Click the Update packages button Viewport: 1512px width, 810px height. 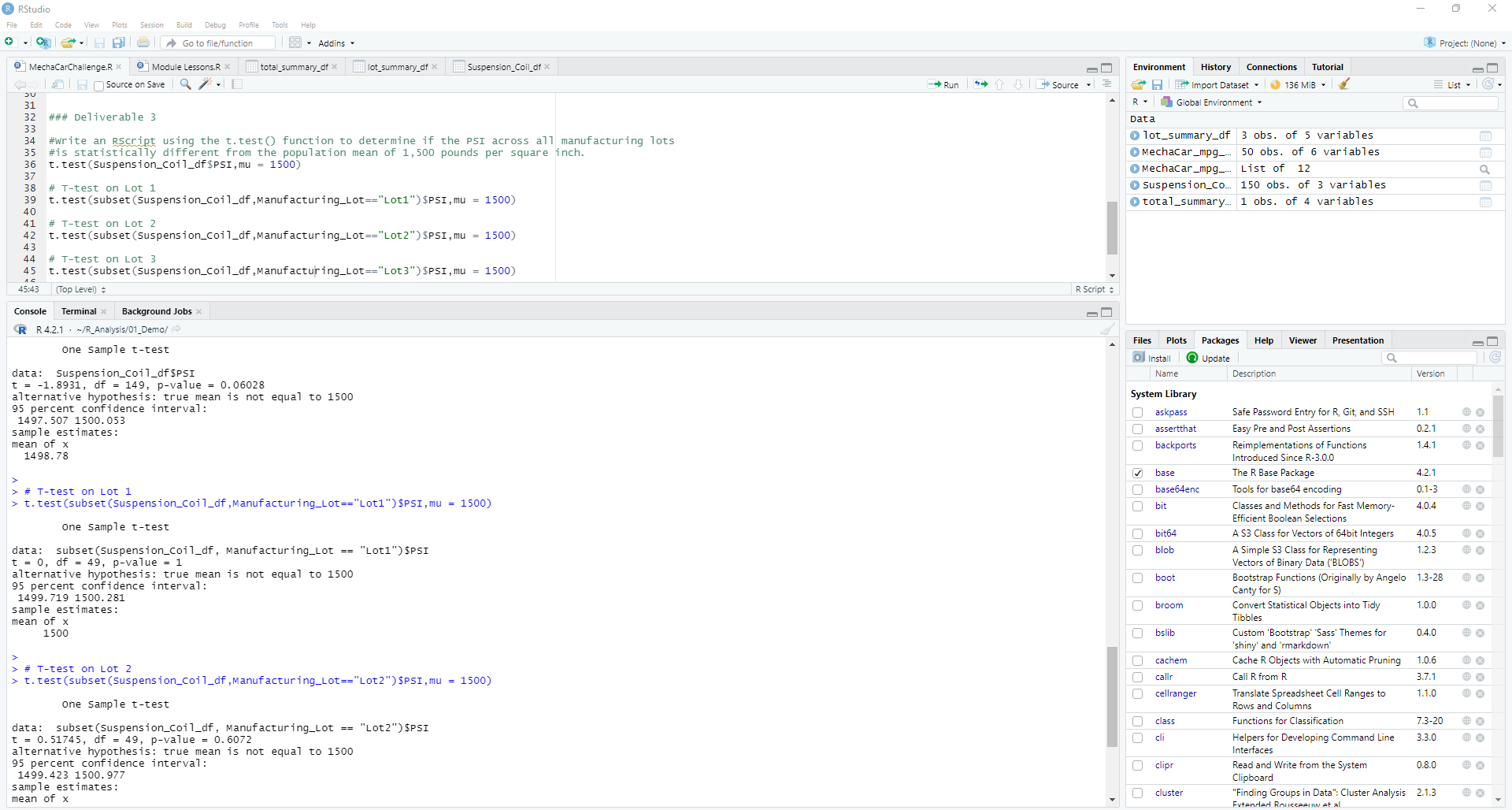point(1209,358)
